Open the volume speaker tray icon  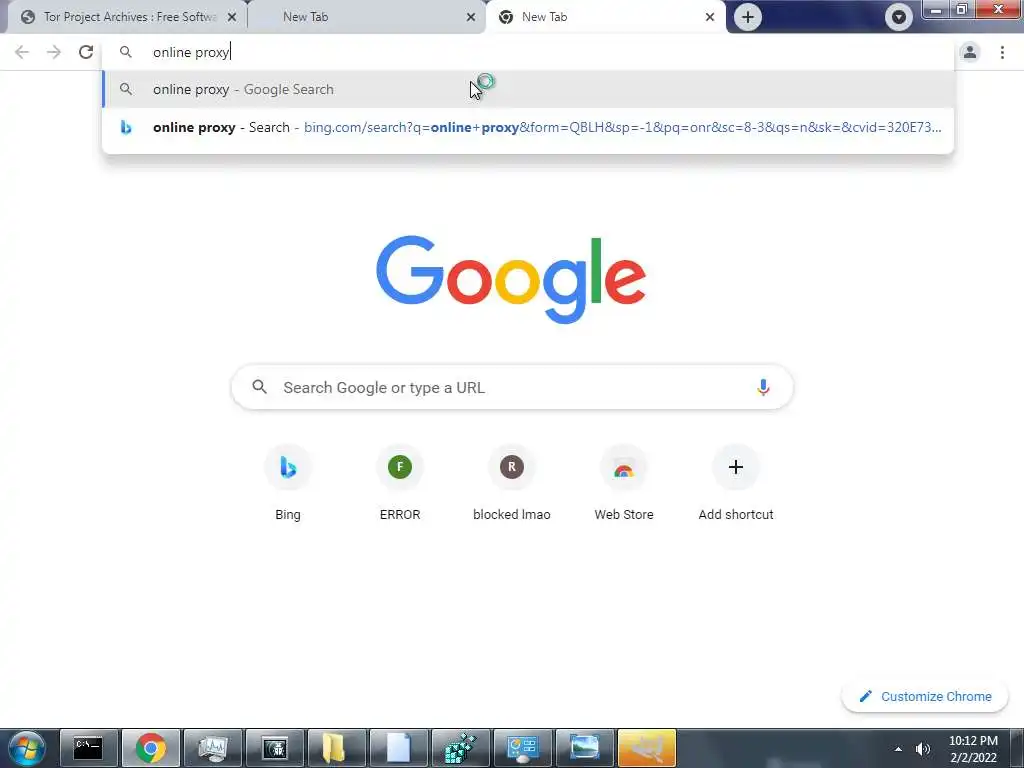[923, 749]
